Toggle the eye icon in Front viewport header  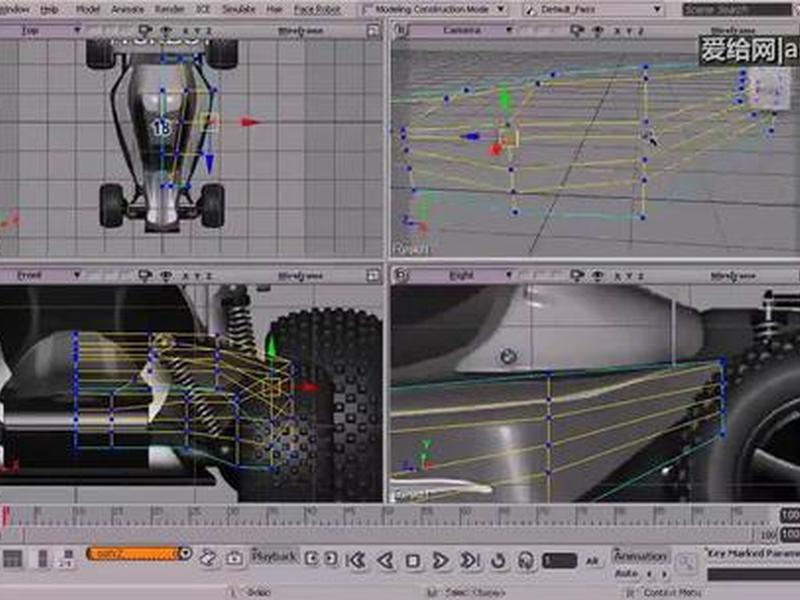click(166, 276)
